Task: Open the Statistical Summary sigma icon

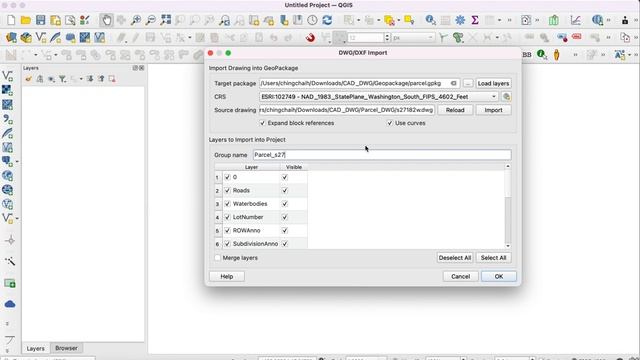Action: pyautogui.click(x=475, y=20)
